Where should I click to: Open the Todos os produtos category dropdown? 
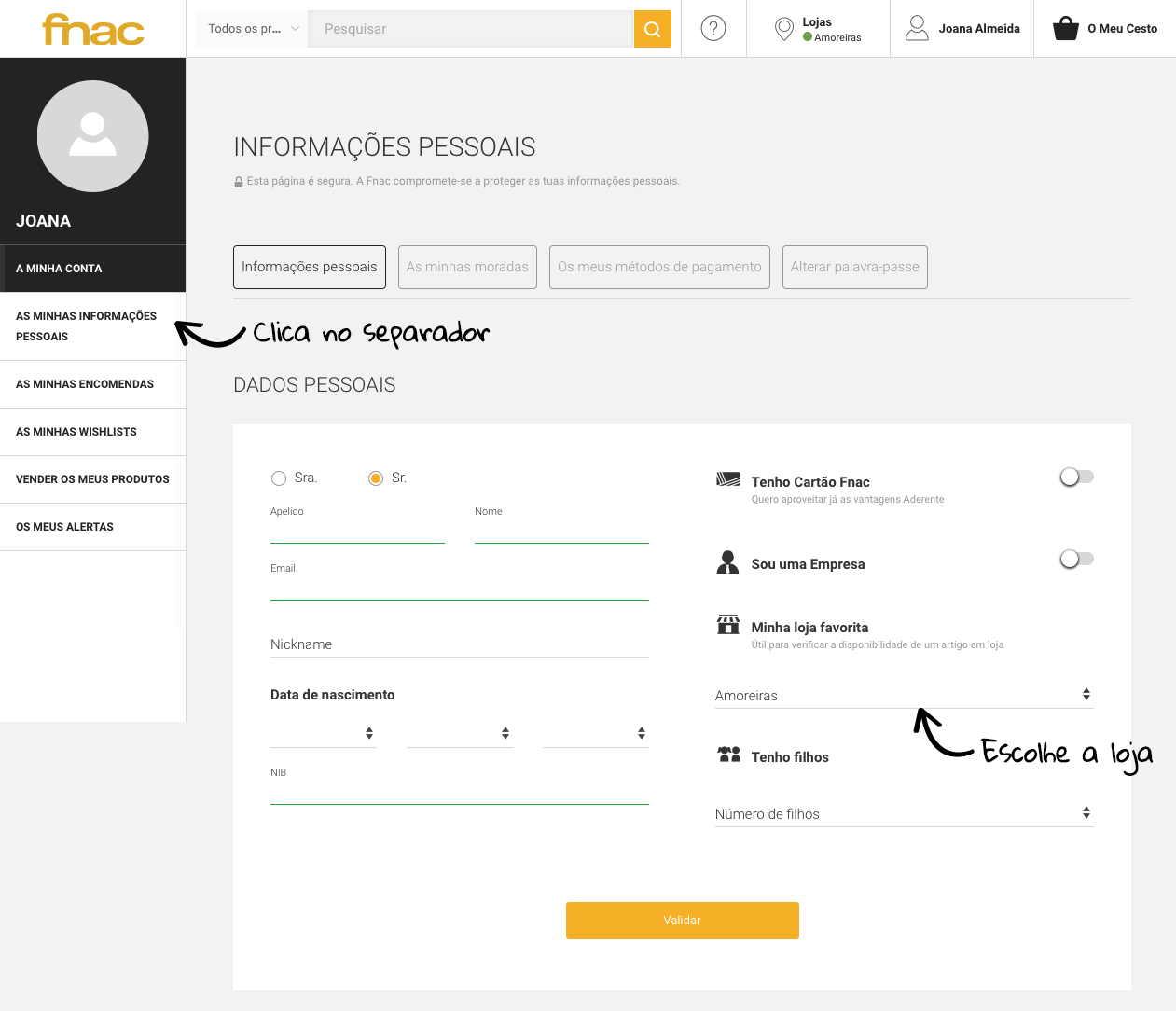click(252, 29)
